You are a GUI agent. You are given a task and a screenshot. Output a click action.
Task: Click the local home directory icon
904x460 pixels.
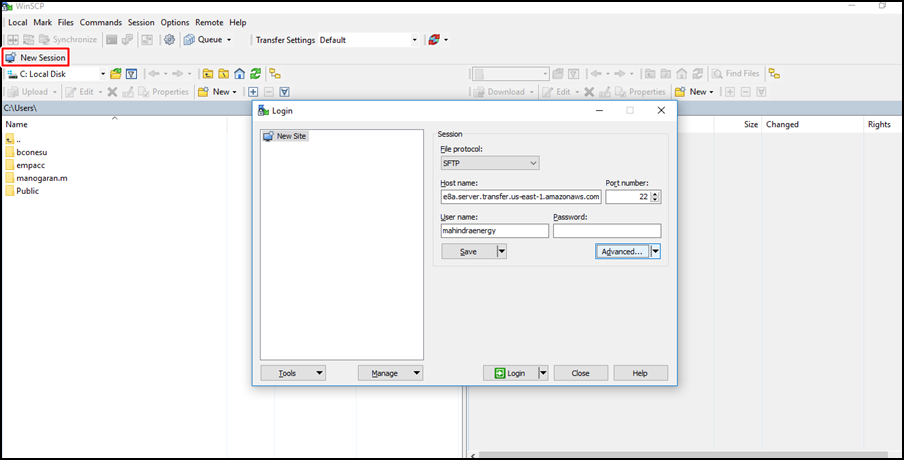click(239, 74)
